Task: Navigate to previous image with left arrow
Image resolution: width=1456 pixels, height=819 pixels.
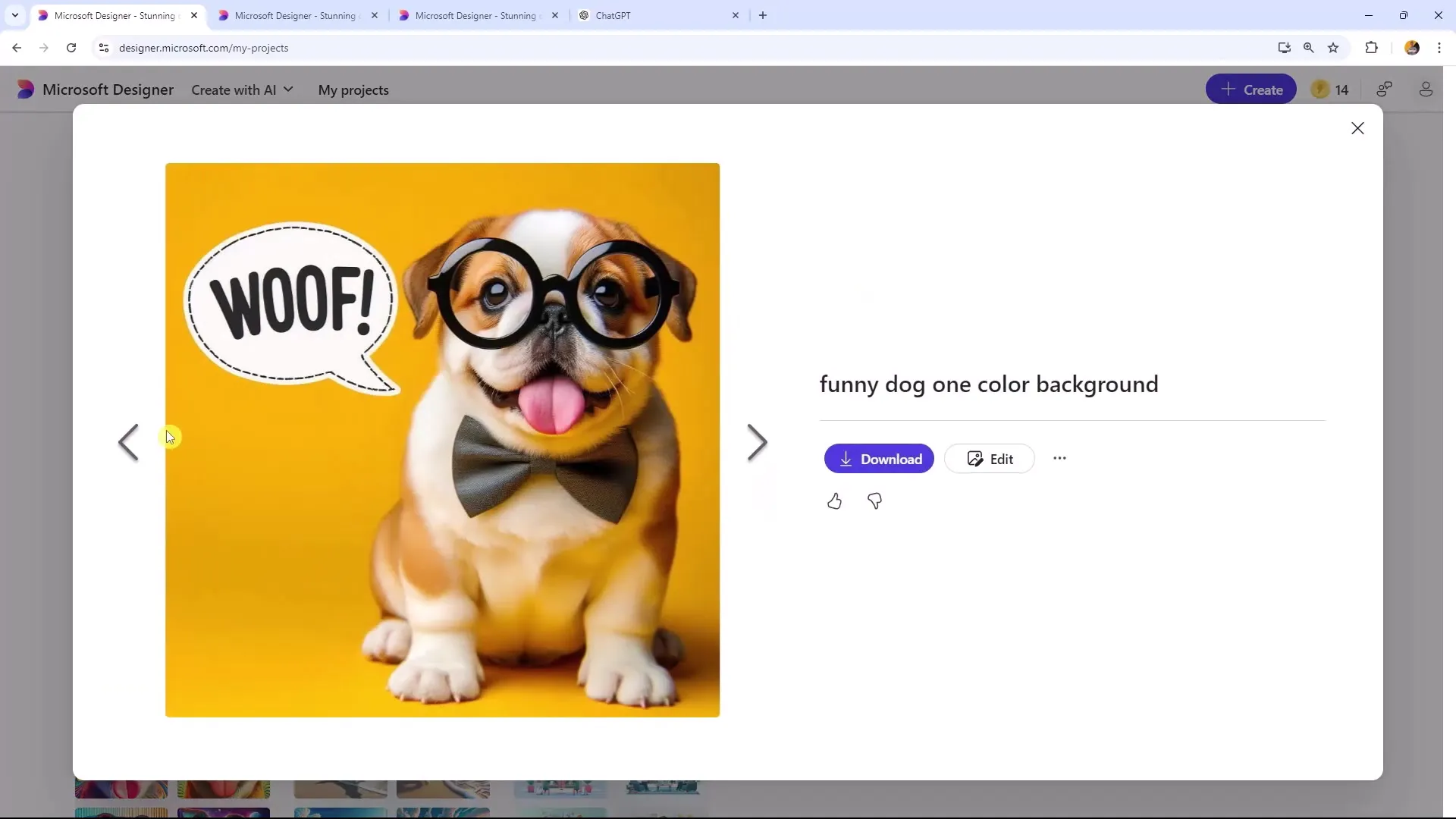Action: pyautogui.click(x=127, y=442)
